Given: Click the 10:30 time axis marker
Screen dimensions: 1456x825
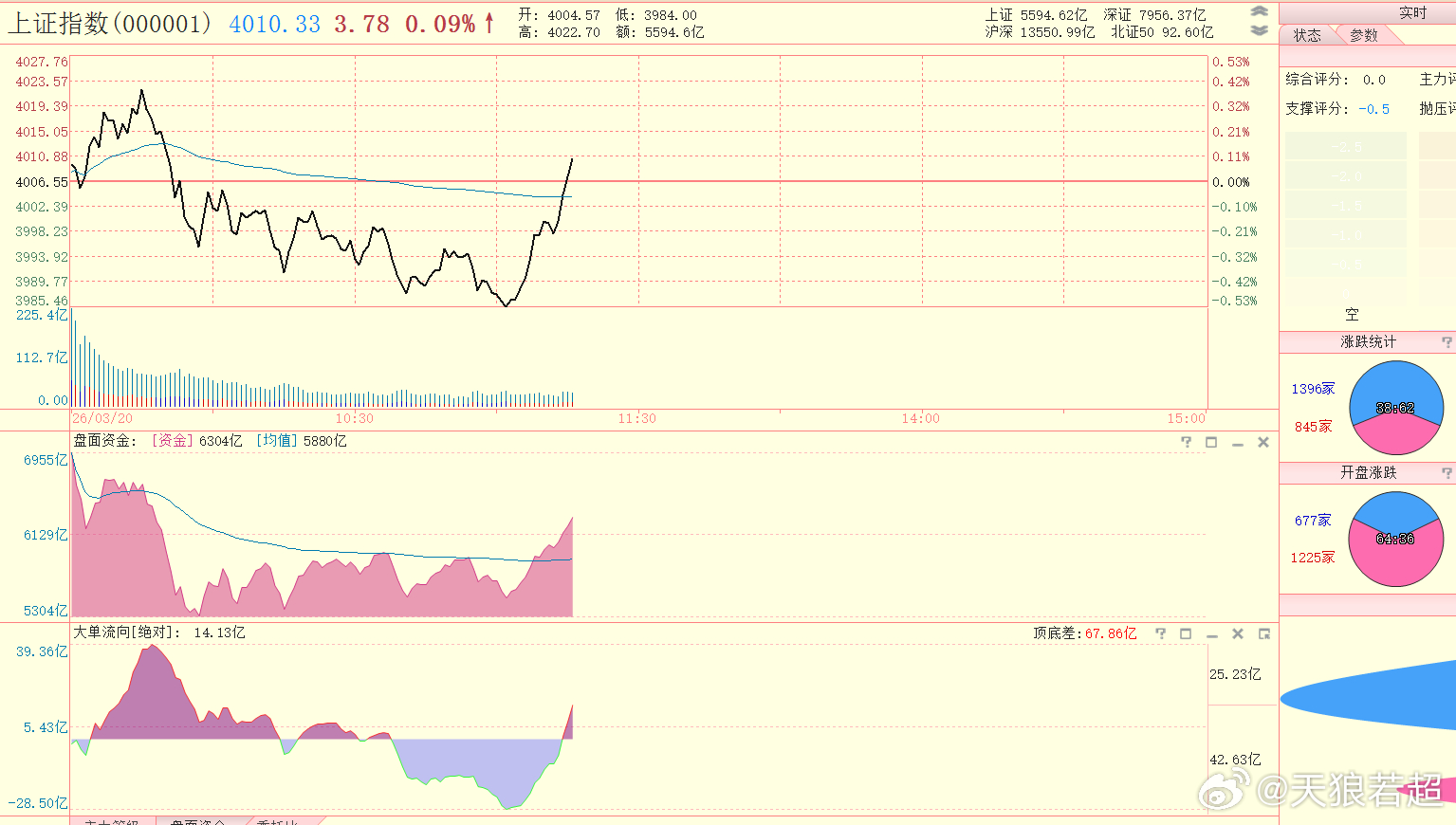Looking at the screenshot, I should [354, 418].
